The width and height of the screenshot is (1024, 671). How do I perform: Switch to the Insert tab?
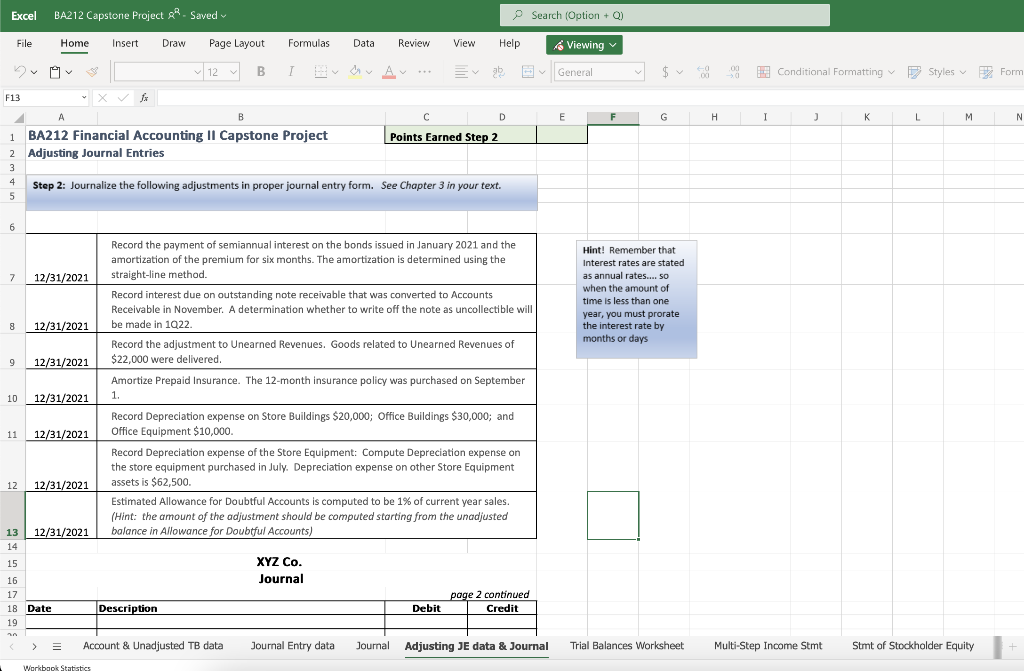125,44
